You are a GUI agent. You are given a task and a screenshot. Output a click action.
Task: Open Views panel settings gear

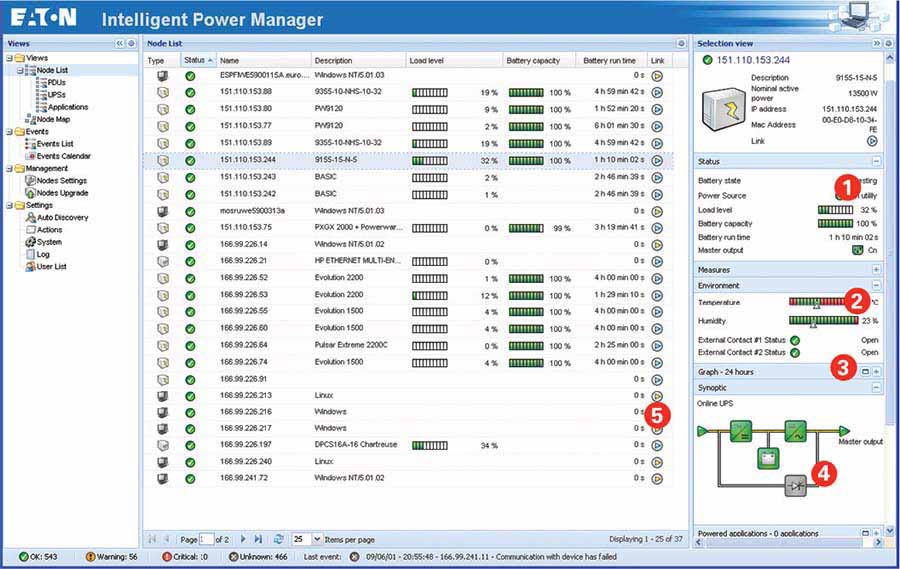[131, 44]
